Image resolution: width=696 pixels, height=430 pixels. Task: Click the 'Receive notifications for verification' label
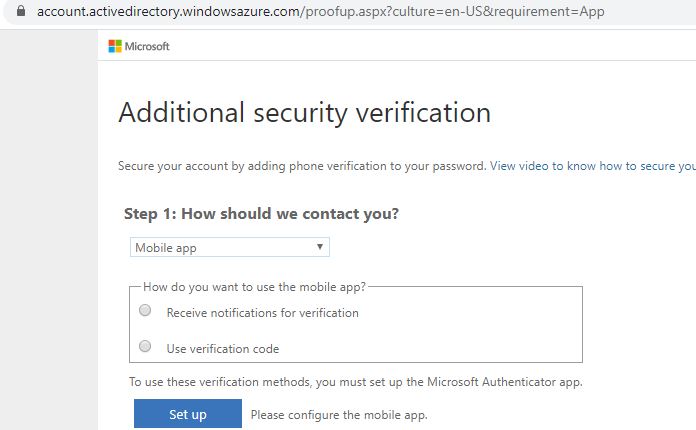(262, 313)
